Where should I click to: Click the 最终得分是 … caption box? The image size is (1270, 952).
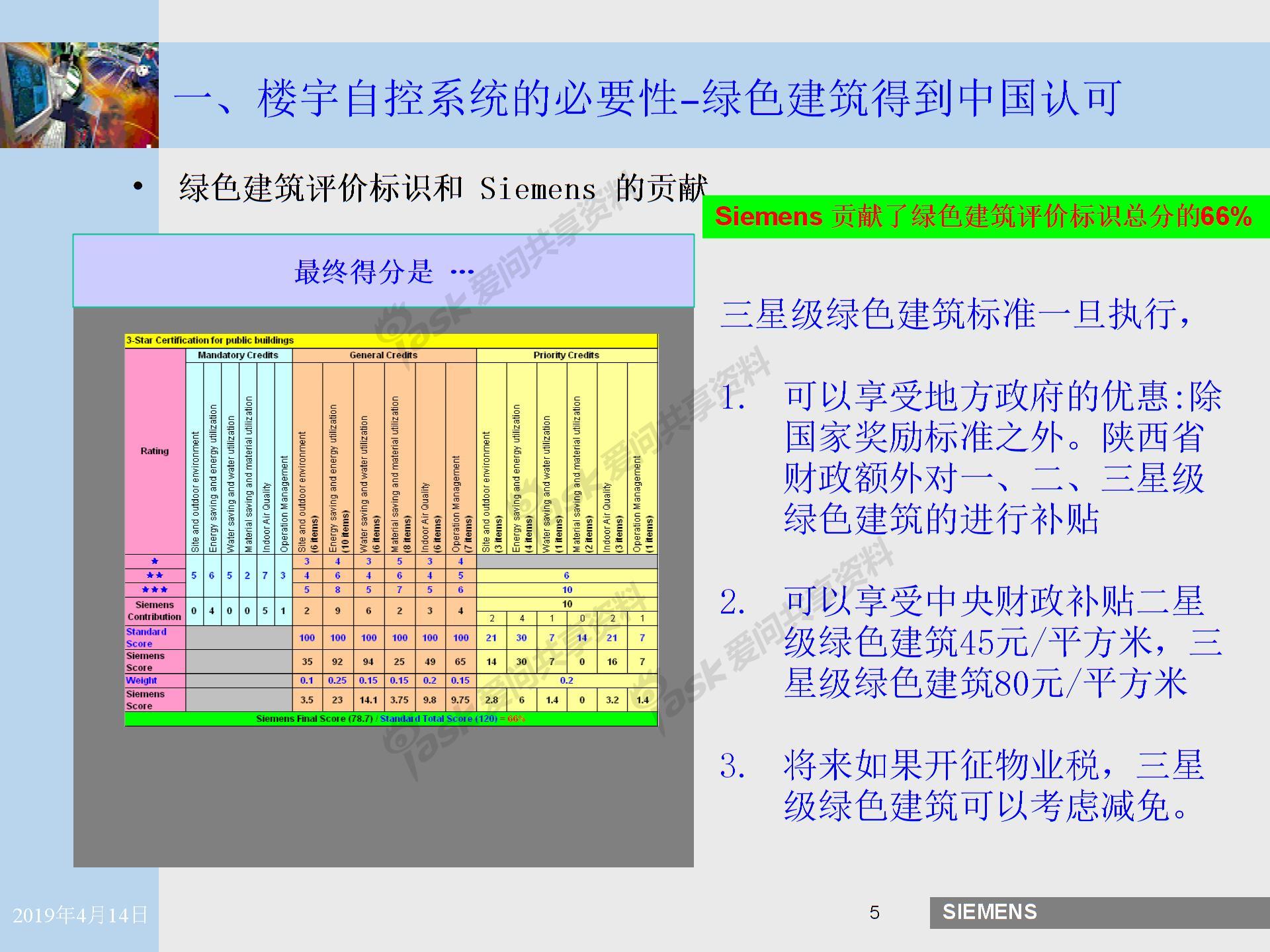[x=384, y=270]
